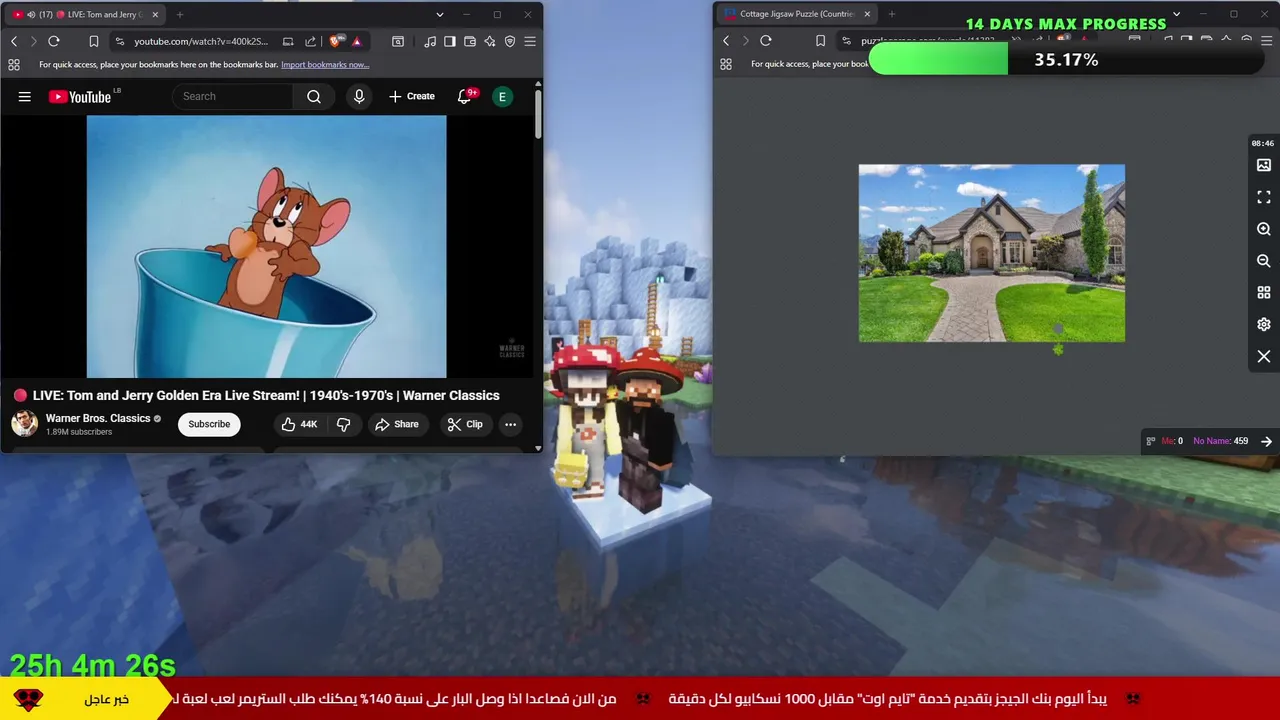The image size is (1280, 720).
Task: Open Brave Rewards triangle icon in YouTube window
Action: 357,41
